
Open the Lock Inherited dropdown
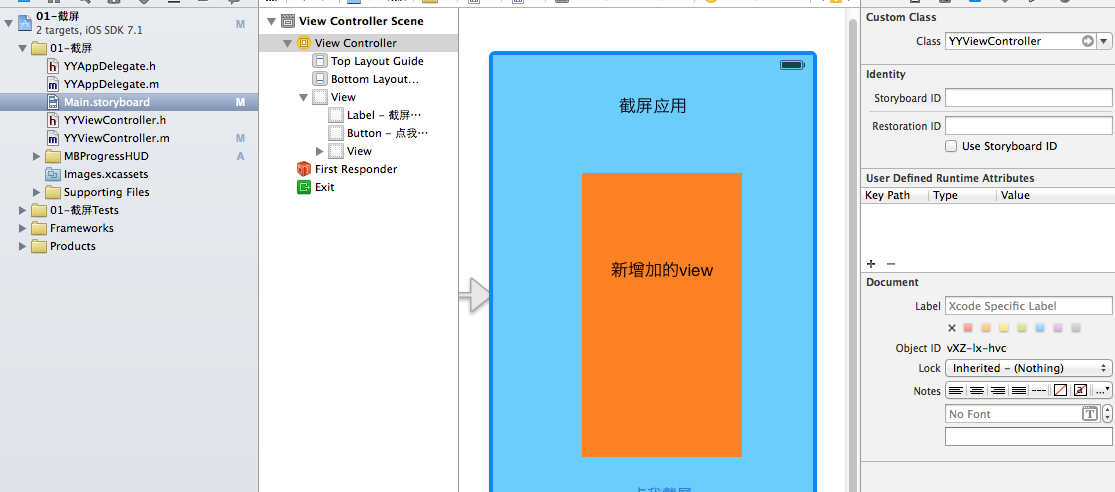tap(1028, 368)
